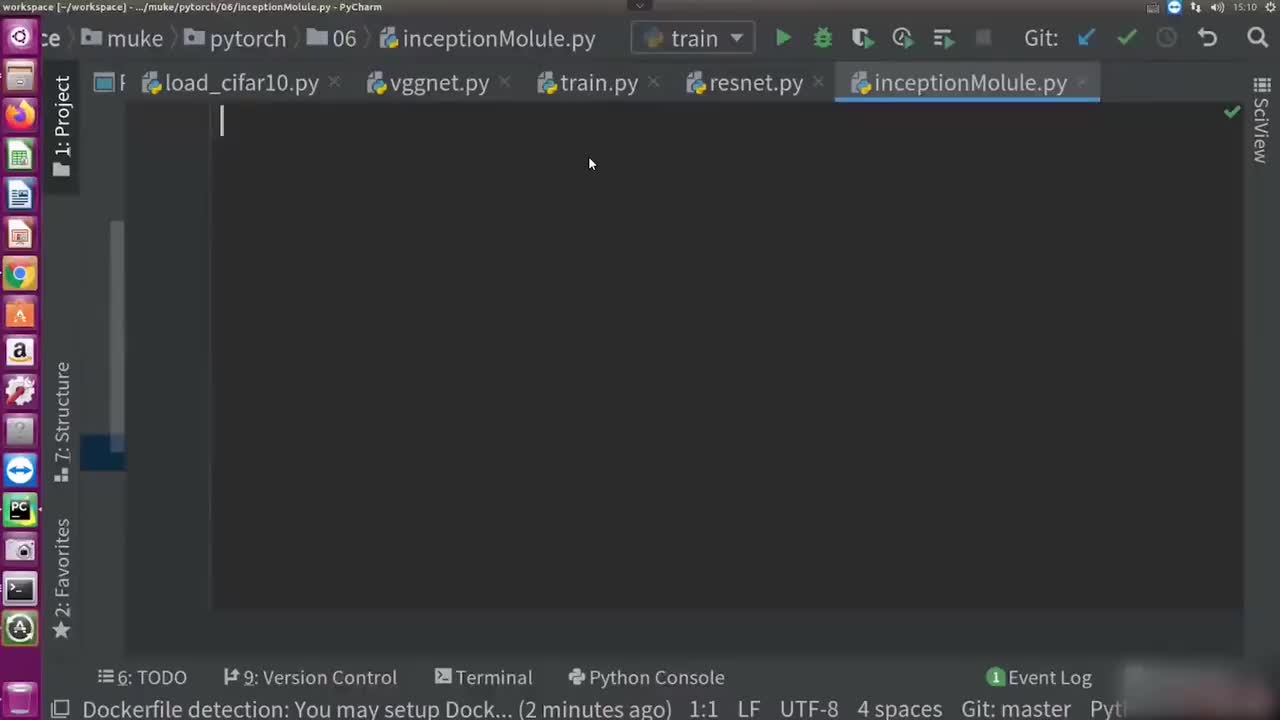This screenshot has height=720, width=1280.
Task: Open the Event Log
Action: (x=1039, y=677)
